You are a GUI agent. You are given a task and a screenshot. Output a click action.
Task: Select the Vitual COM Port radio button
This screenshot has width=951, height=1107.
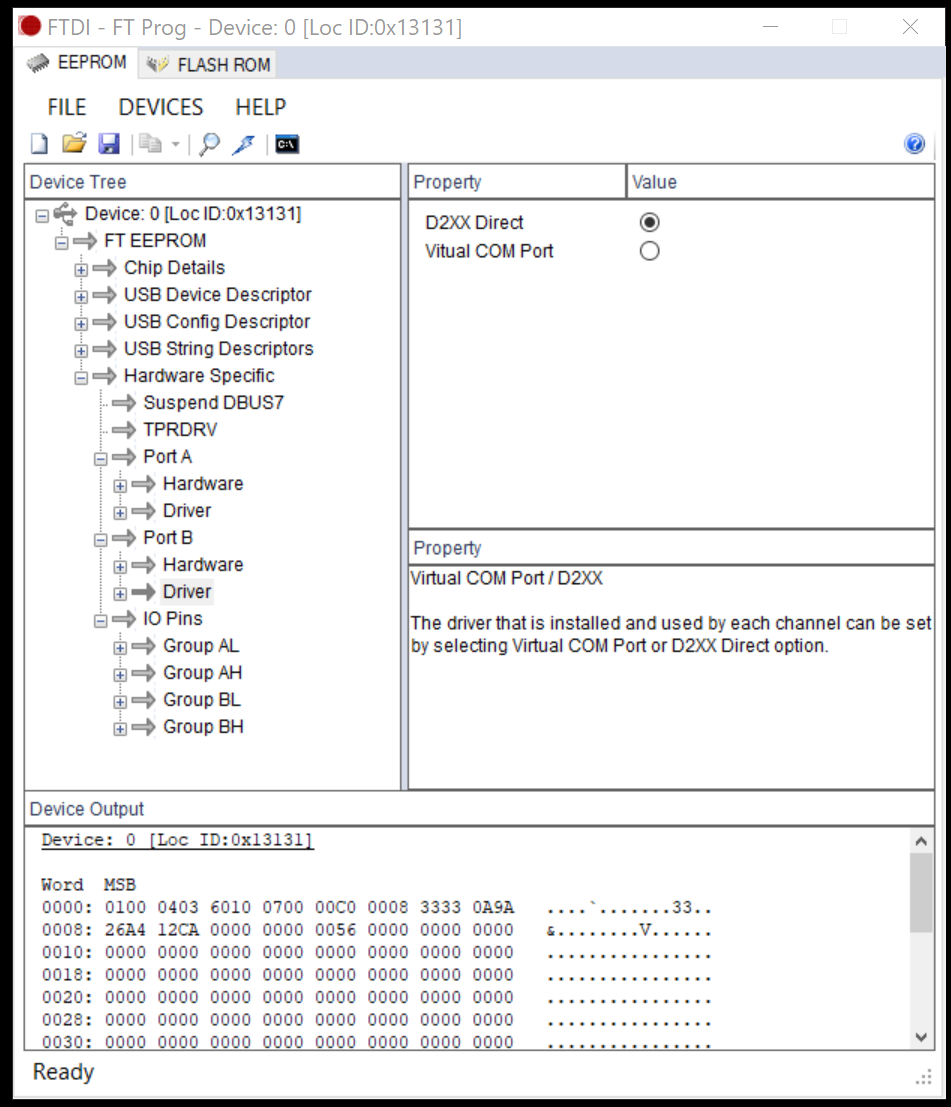[650, 251]
